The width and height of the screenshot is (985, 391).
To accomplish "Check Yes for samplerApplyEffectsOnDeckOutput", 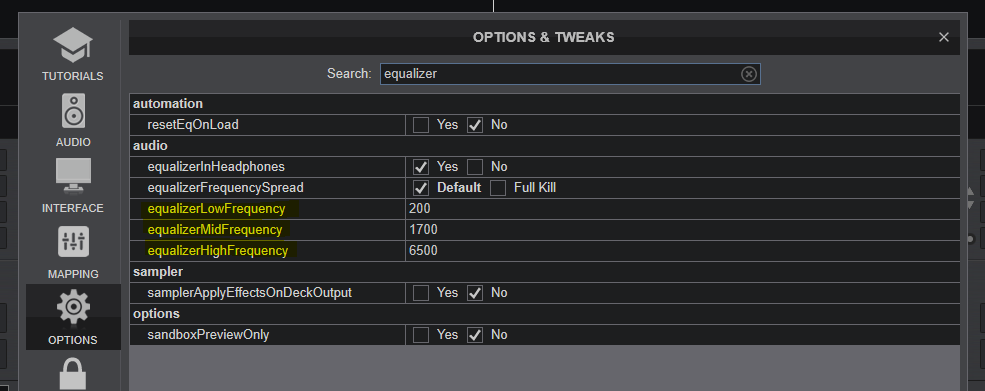I will pos(421,293).
